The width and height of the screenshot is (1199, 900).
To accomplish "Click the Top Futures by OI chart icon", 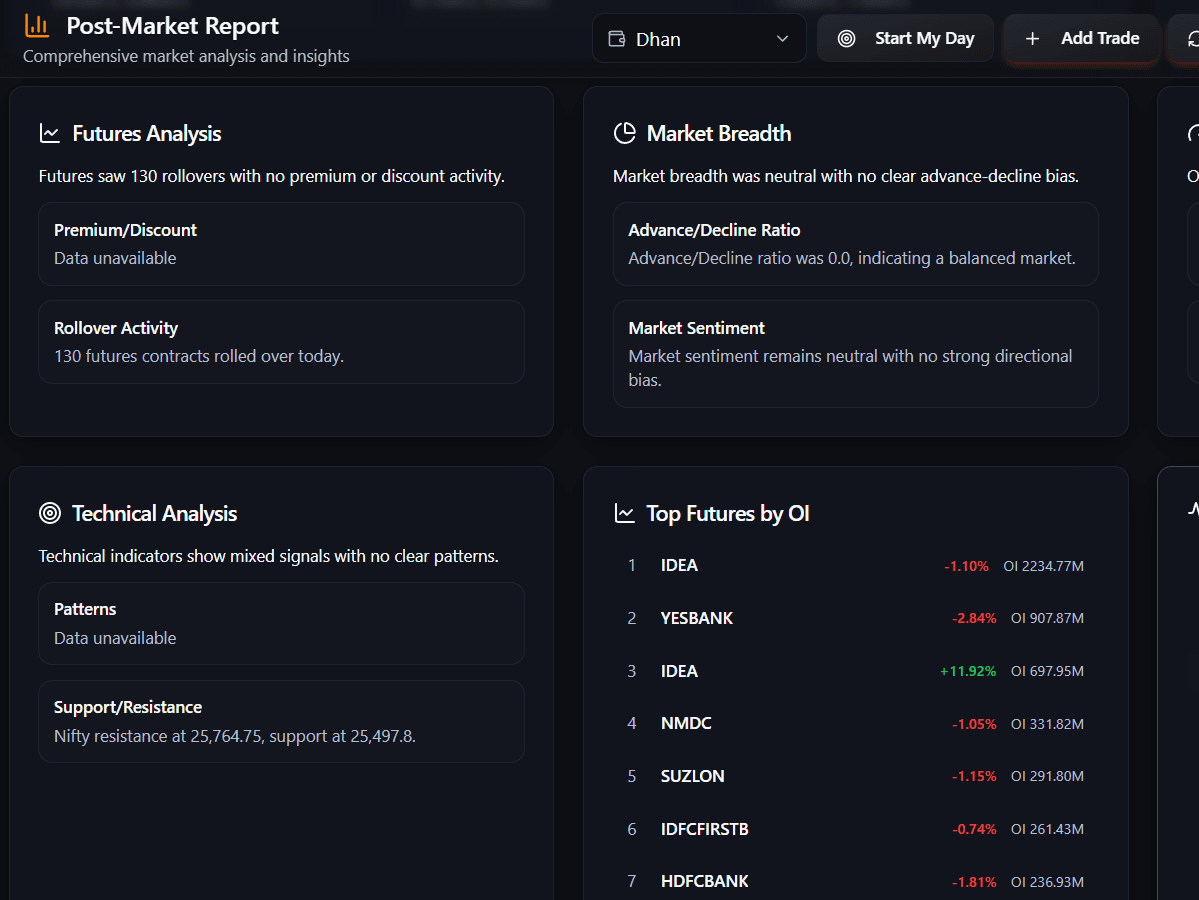I will pos(625,513).
